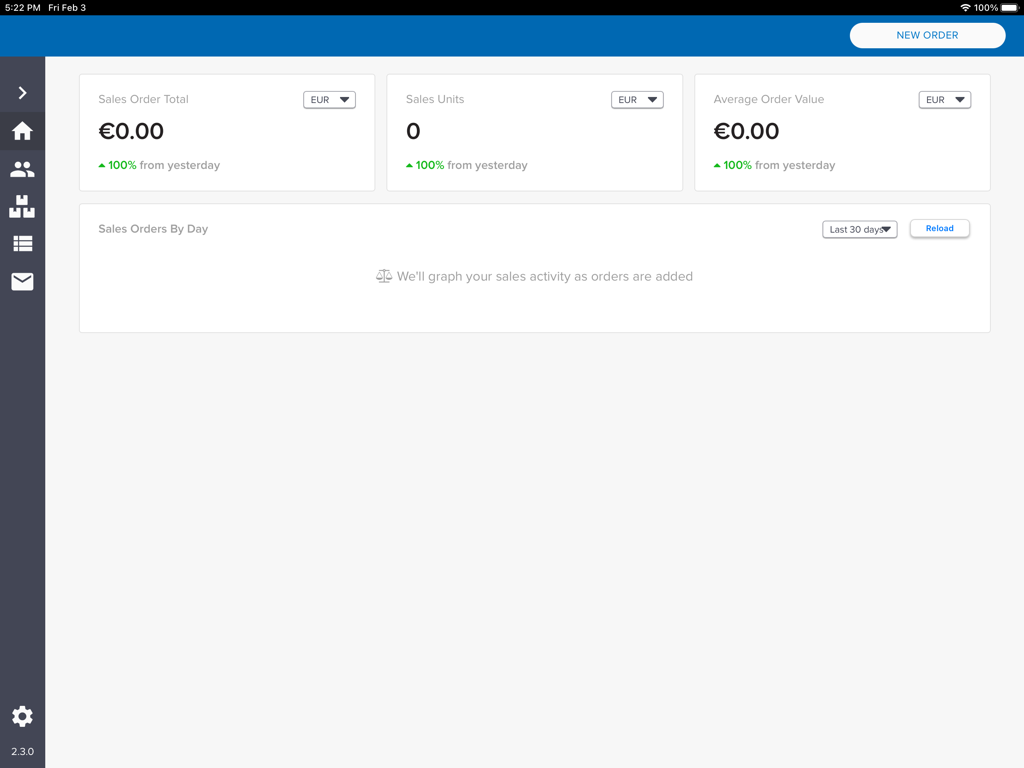
Task: Click the 100% from yesterday indicator under Sales Units
Action: pyautogui.click(x=465, y=165)
